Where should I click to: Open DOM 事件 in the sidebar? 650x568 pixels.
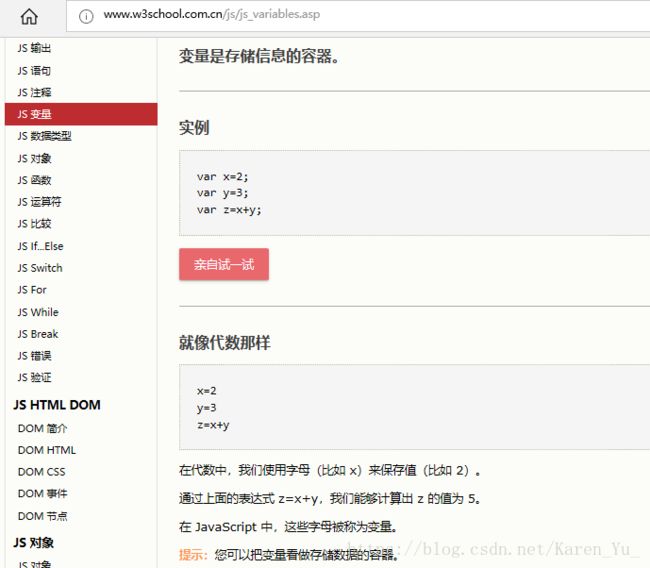[x=42, y=494]
